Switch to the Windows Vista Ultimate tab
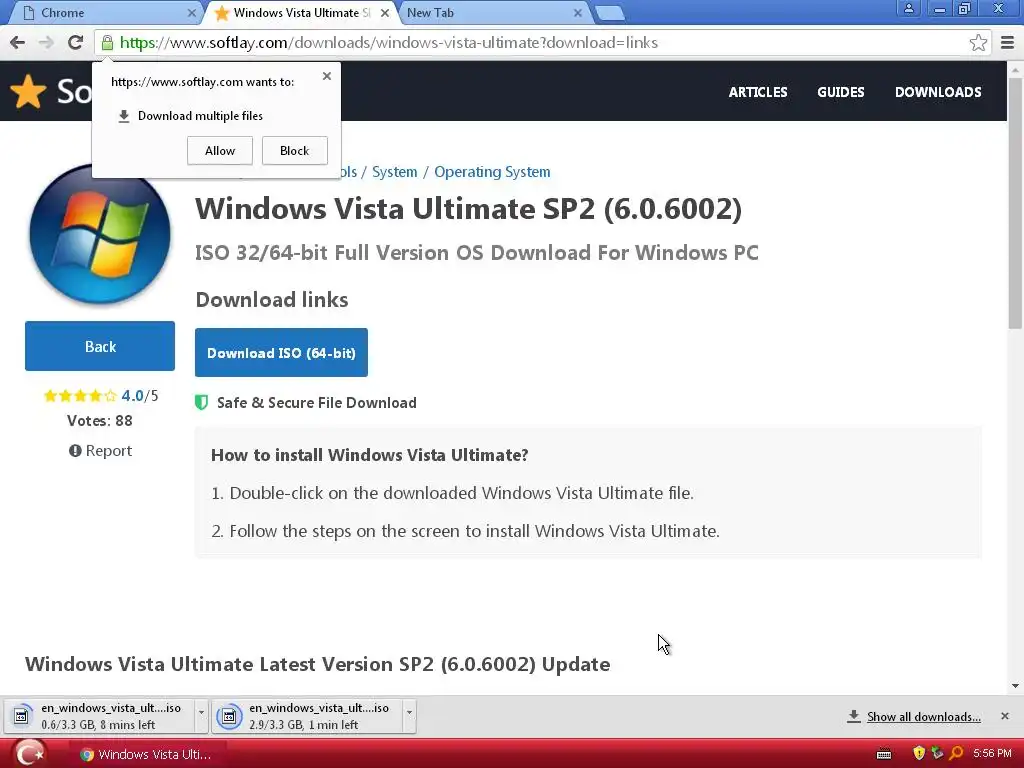Image resolution: width=1024 pixels, height=768 pixels. [x=299, y=13]
